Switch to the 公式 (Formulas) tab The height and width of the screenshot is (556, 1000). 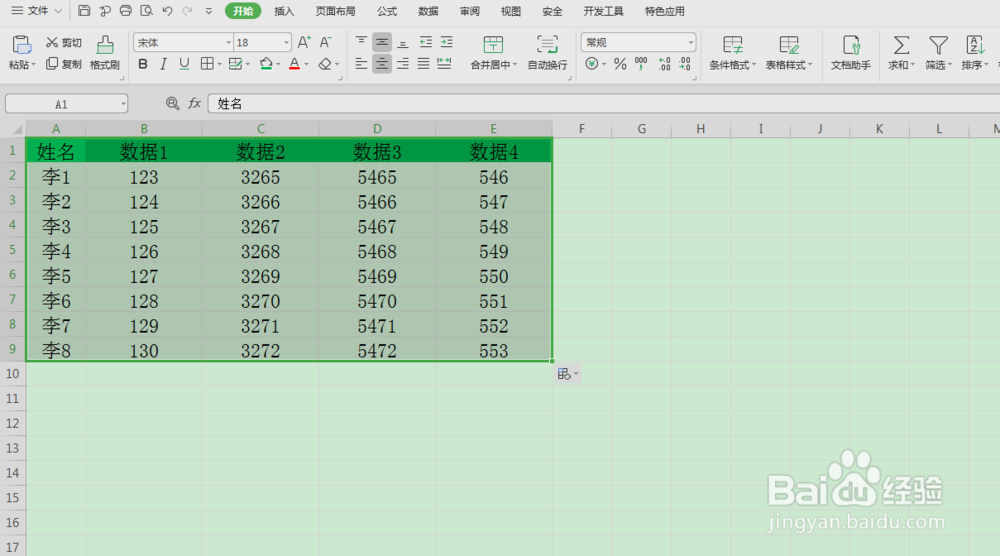click(x=386, y=11)
